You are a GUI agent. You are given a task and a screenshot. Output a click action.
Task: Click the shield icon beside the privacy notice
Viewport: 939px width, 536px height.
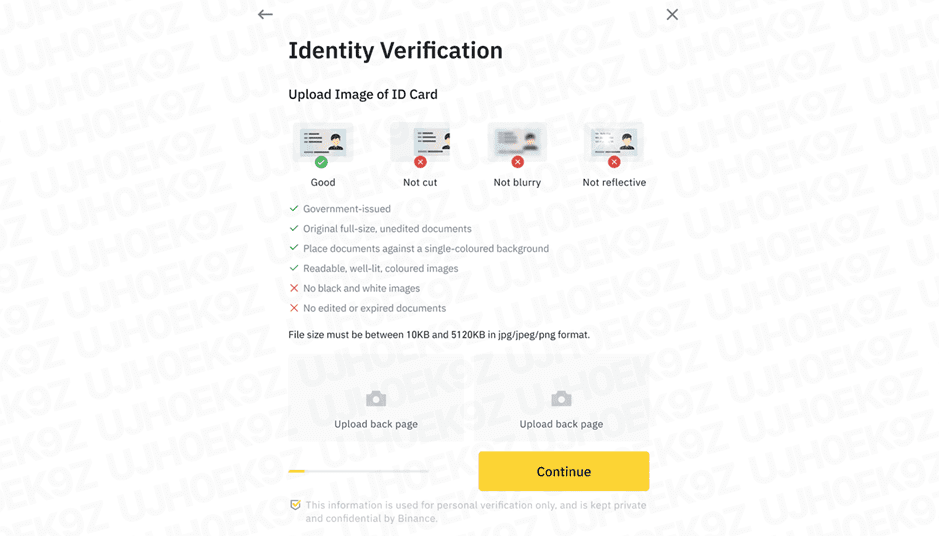295,505
